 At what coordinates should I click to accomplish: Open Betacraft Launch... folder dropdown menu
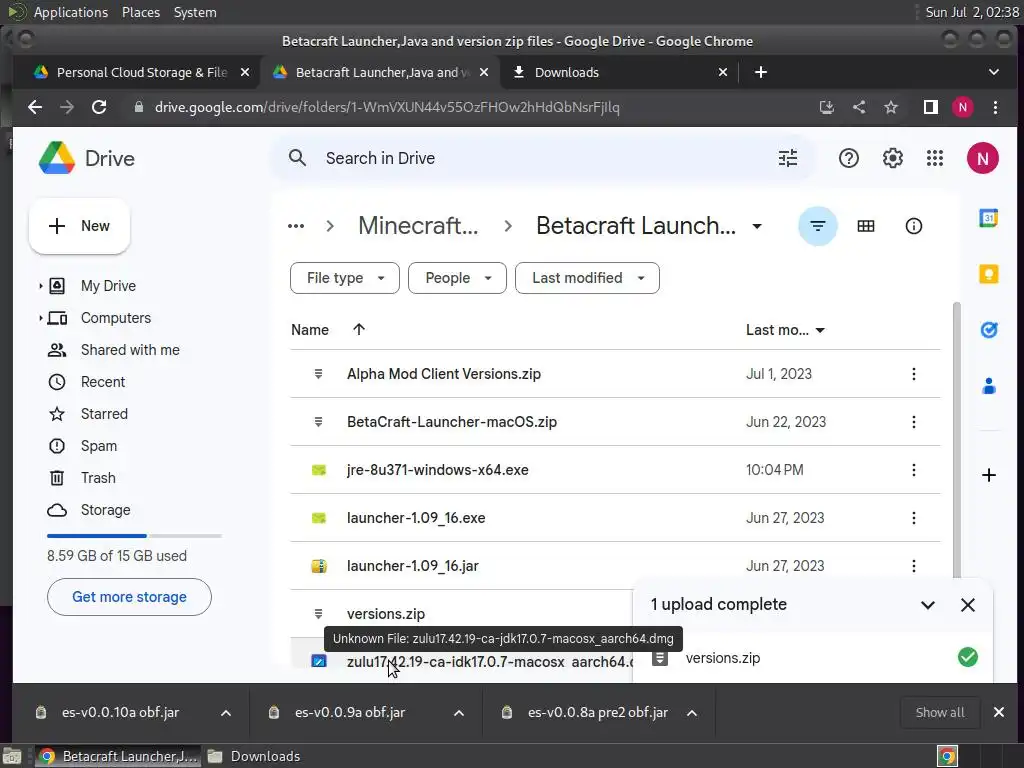757,226
